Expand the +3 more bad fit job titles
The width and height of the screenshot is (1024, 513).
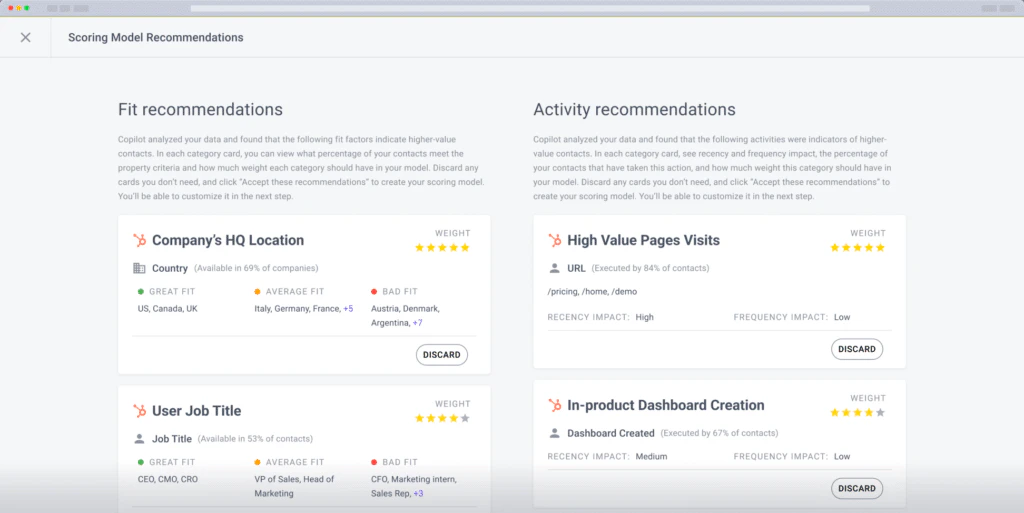point(417,494)
